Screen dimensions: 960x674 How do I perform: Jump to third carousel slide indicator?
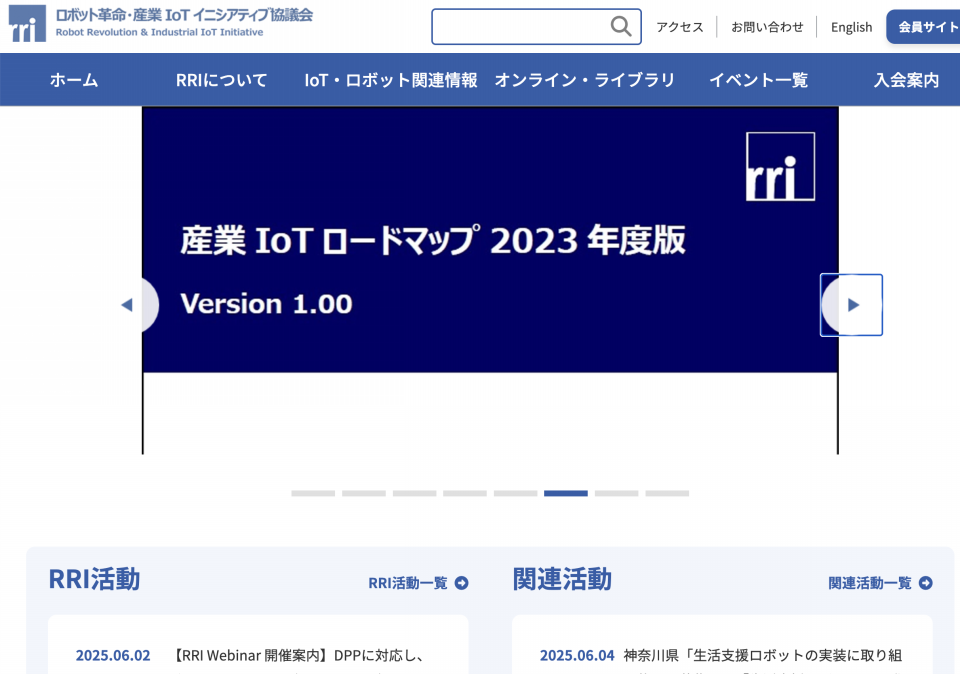click(414, 493)
